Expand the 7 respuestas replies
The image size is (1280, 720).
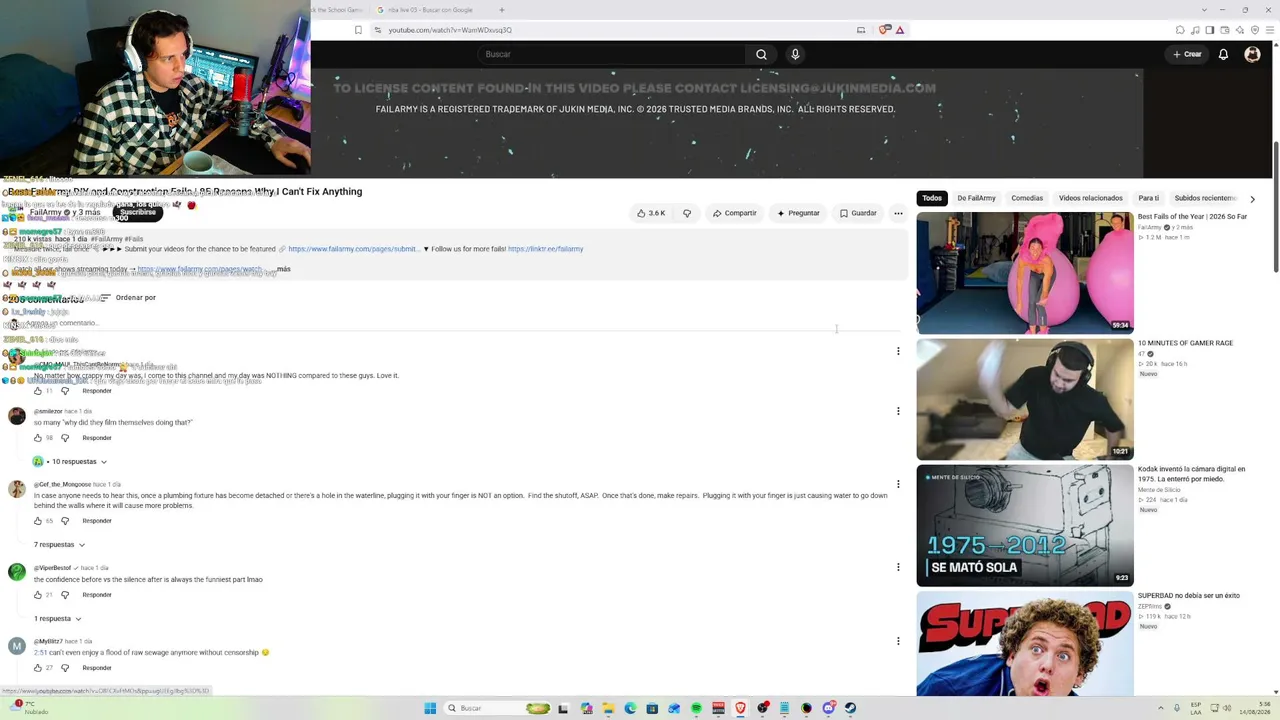59,545
